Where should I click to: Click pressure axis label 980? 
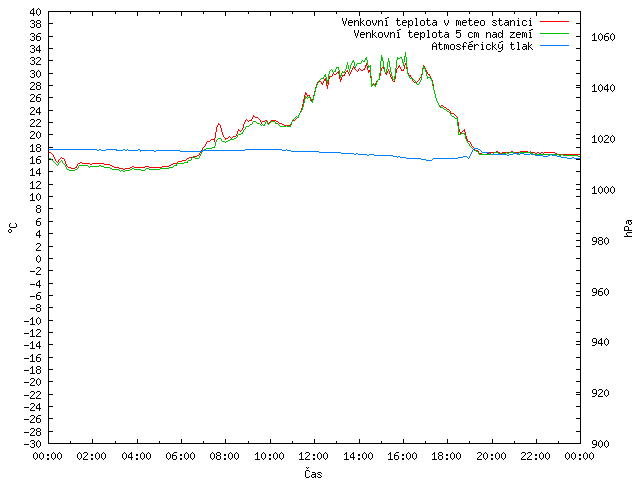click(x=600, y=241)
